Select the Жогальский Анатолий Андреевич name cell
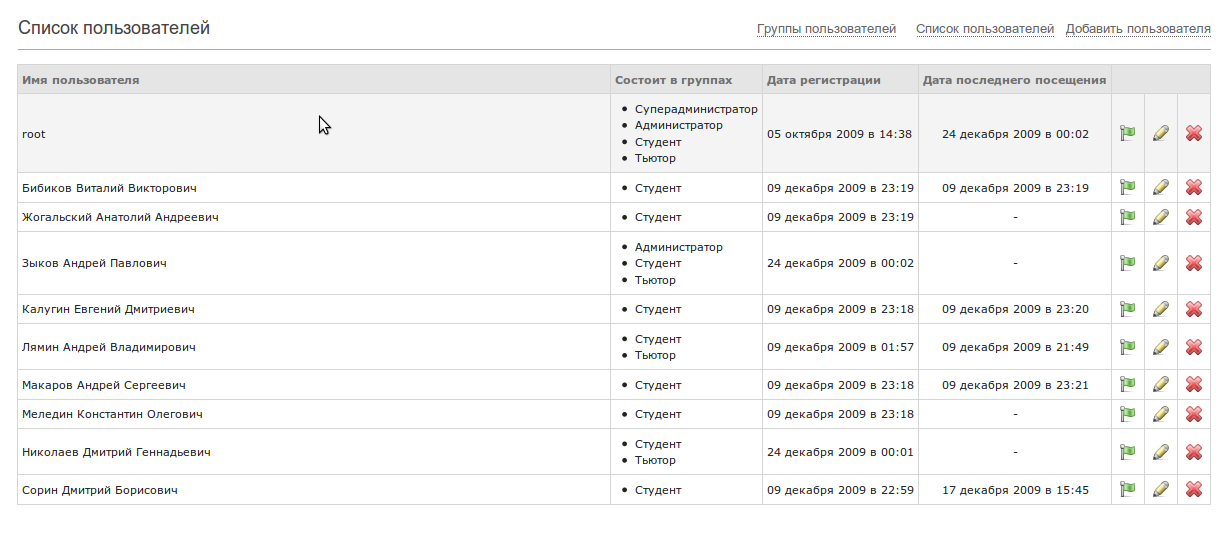 [120, 217]
